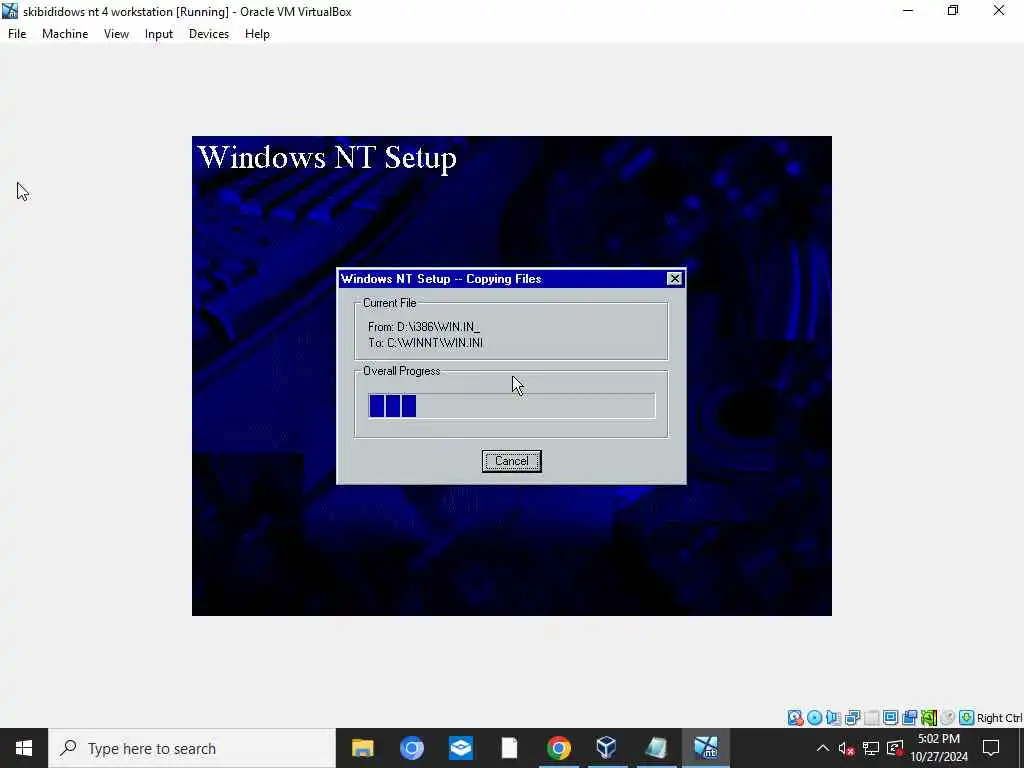1024x768 pixels.
Task: Click the From: D:\i386\WIN.IN_ text
Action: coord(424,327)
